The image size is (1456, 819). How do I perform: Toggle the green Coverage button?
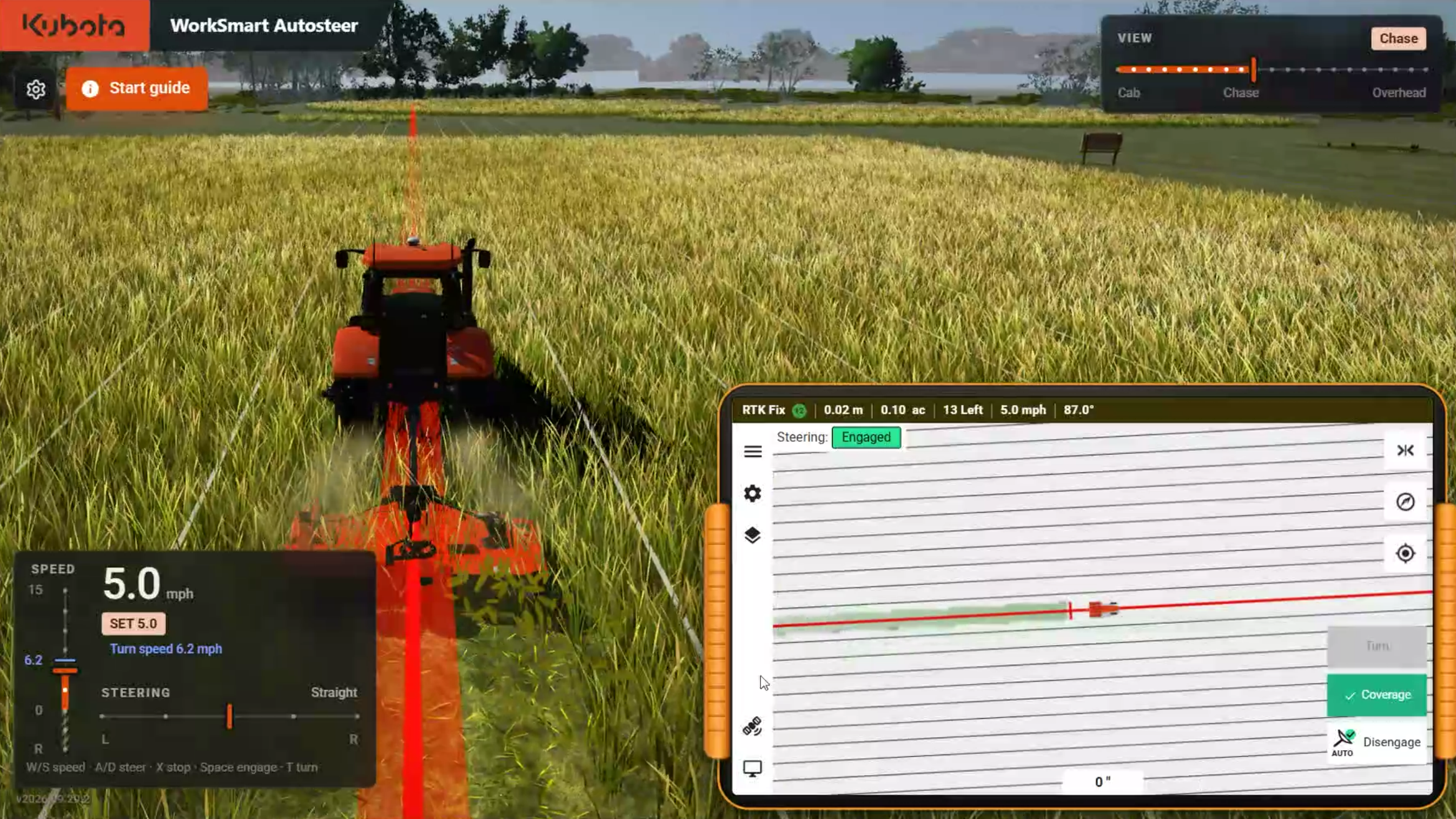pyautogui.click(x=1376, y=694)
